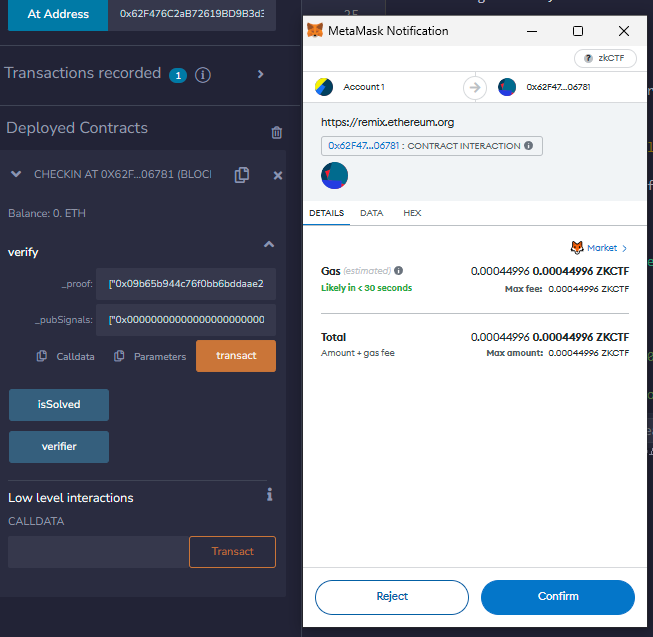
Task: Call the isSolved function
Action: [x=59, y=405]
